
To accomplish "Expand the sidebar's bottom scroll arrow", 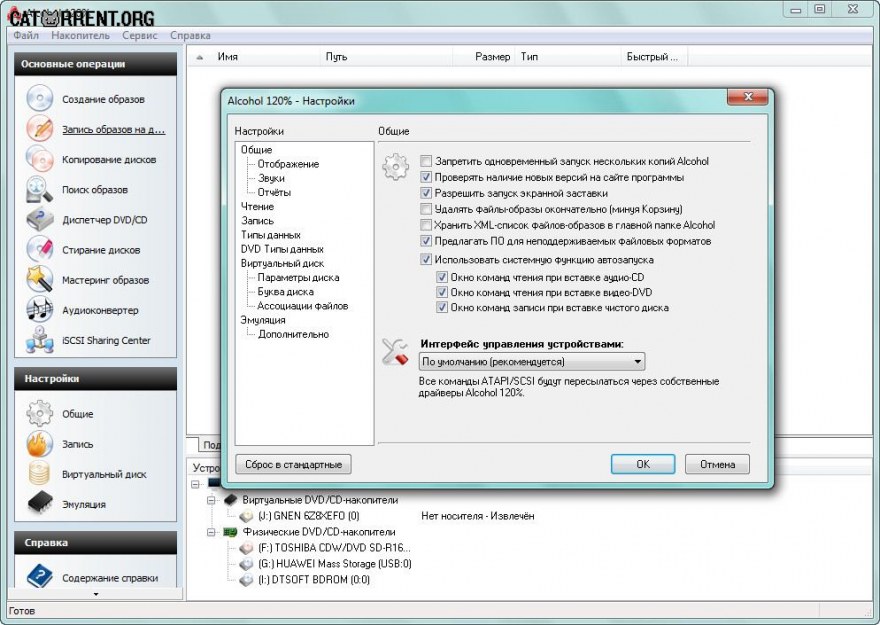I will (95, 594).
